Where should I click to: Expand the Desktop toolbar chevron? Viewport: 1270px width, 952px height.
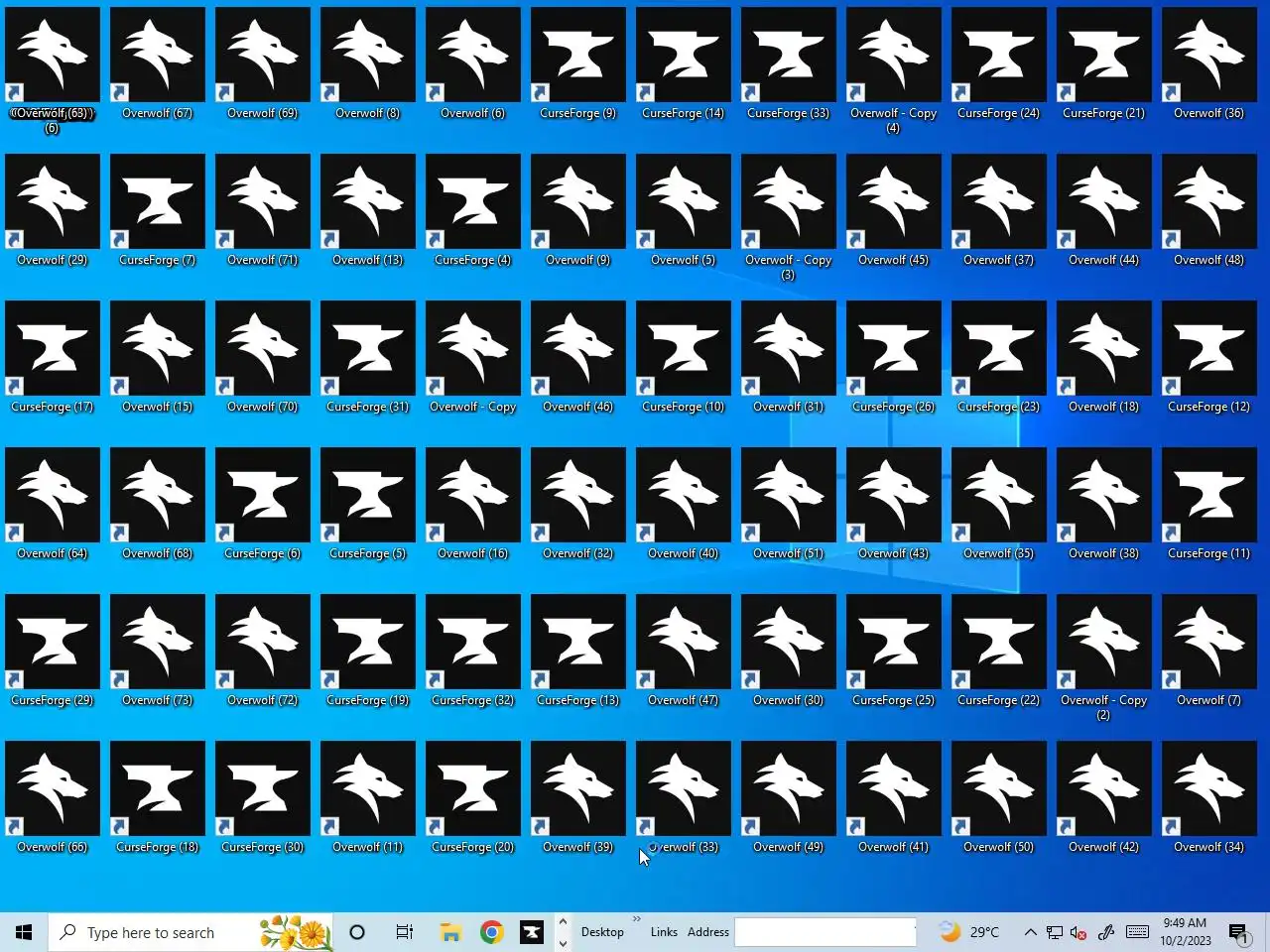(x=637, y=919)
